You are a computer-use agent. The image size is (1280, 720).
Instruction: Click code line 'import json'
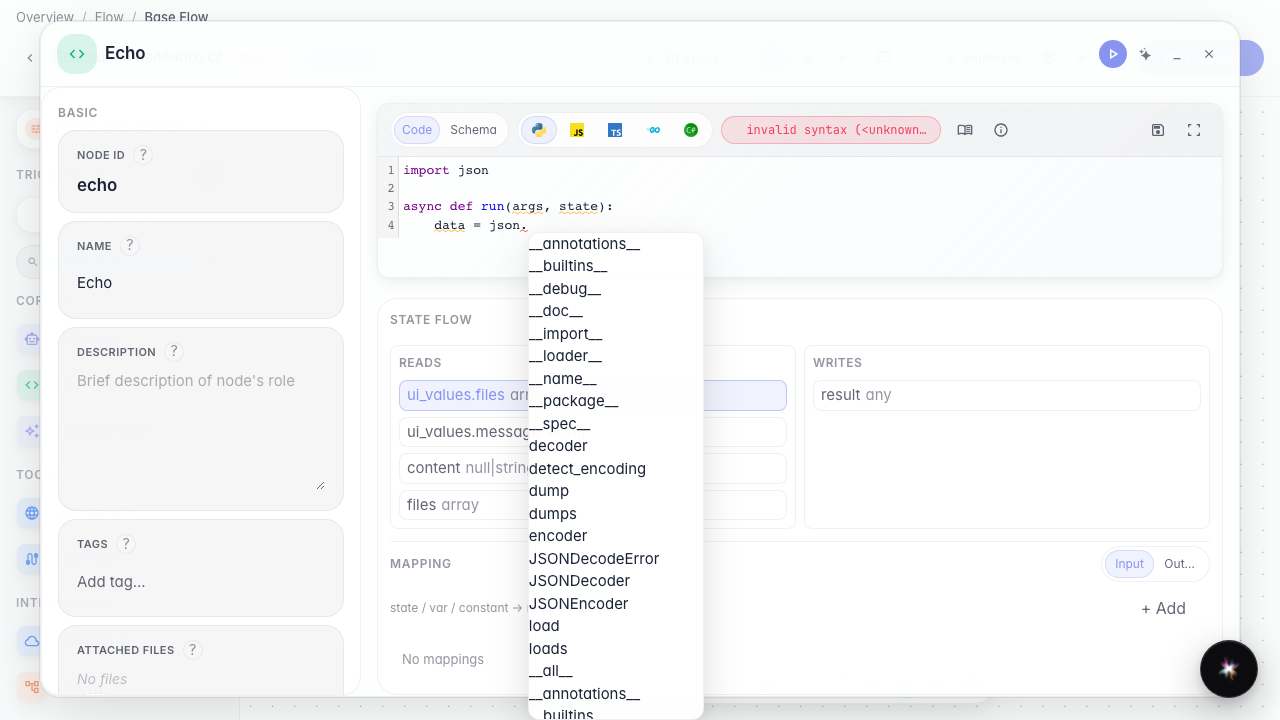point(446,170)
